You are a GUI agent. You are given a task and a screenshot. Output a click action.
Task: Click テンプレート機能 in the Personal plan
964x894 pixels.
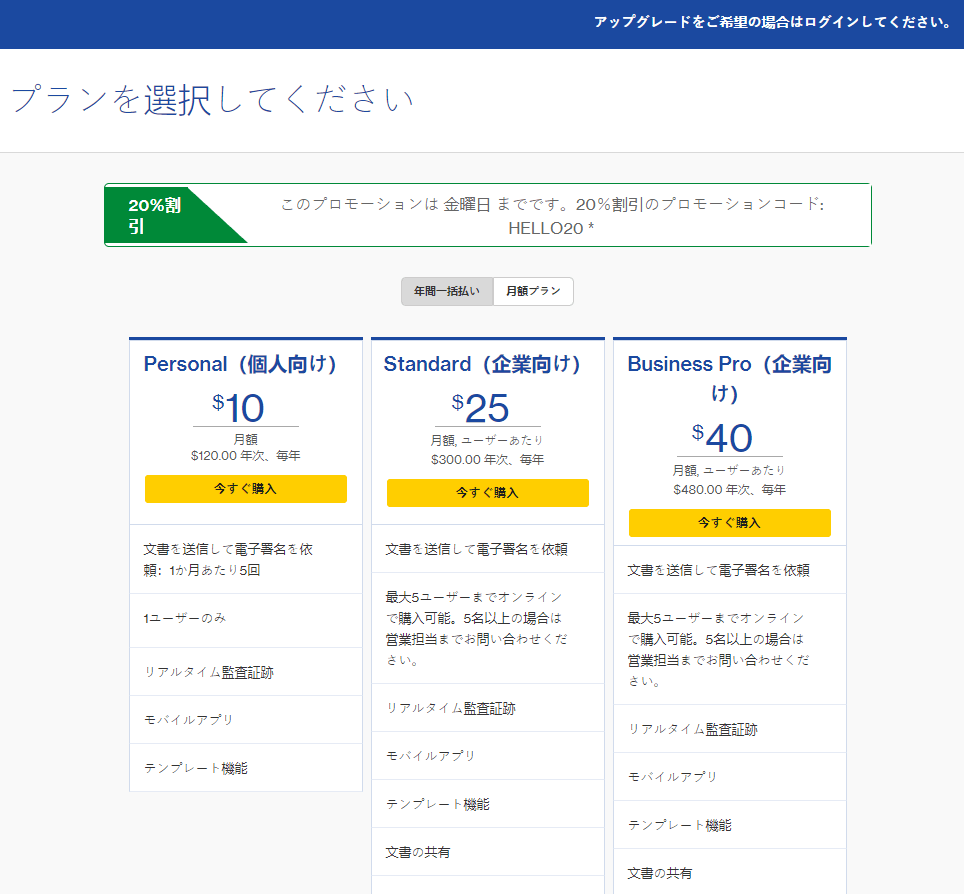[x=196, y=769]
